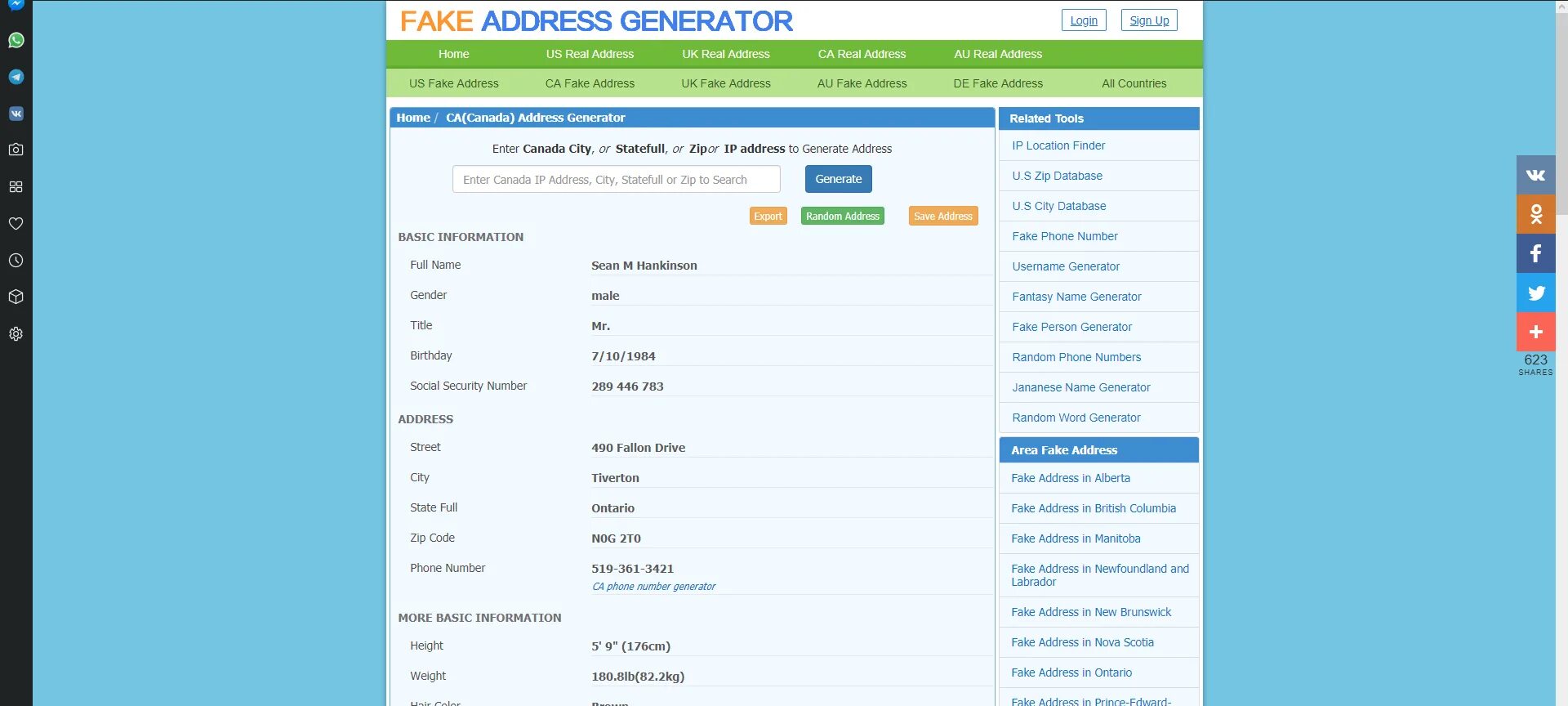The height and width of the screenshot is (706, 1568).
Task: Open Fake Phone Number tool
Action: pyautogui.click(x=1065, y=236)
